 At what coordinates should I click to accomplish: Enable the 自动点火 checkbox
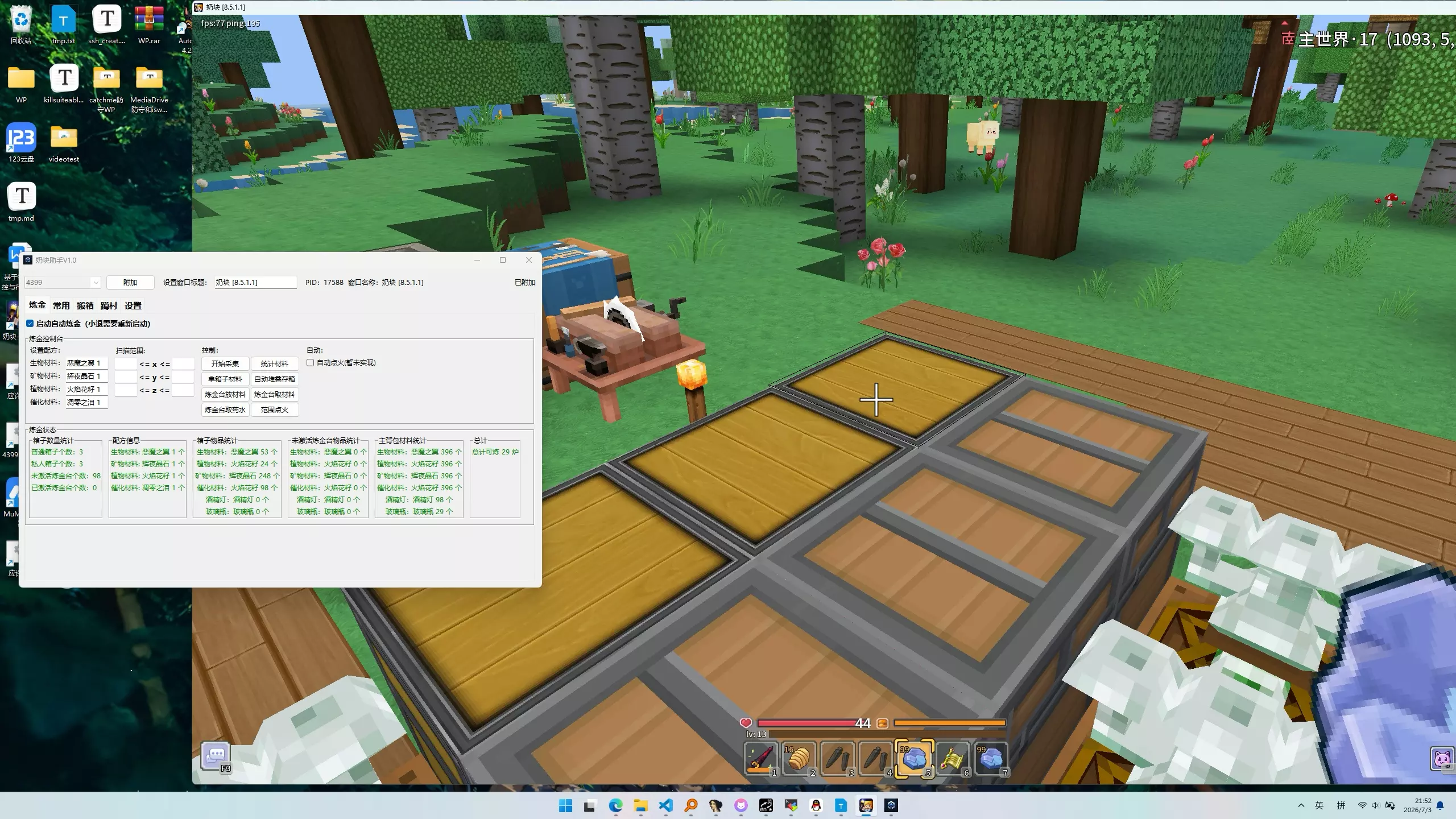[311, 363]
